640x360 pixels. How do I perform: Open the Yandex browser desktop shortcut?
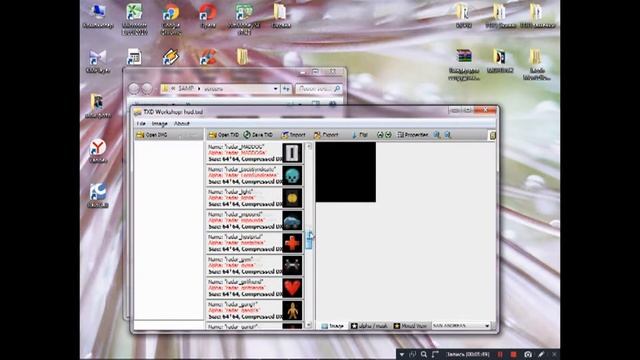pos(98,151)
